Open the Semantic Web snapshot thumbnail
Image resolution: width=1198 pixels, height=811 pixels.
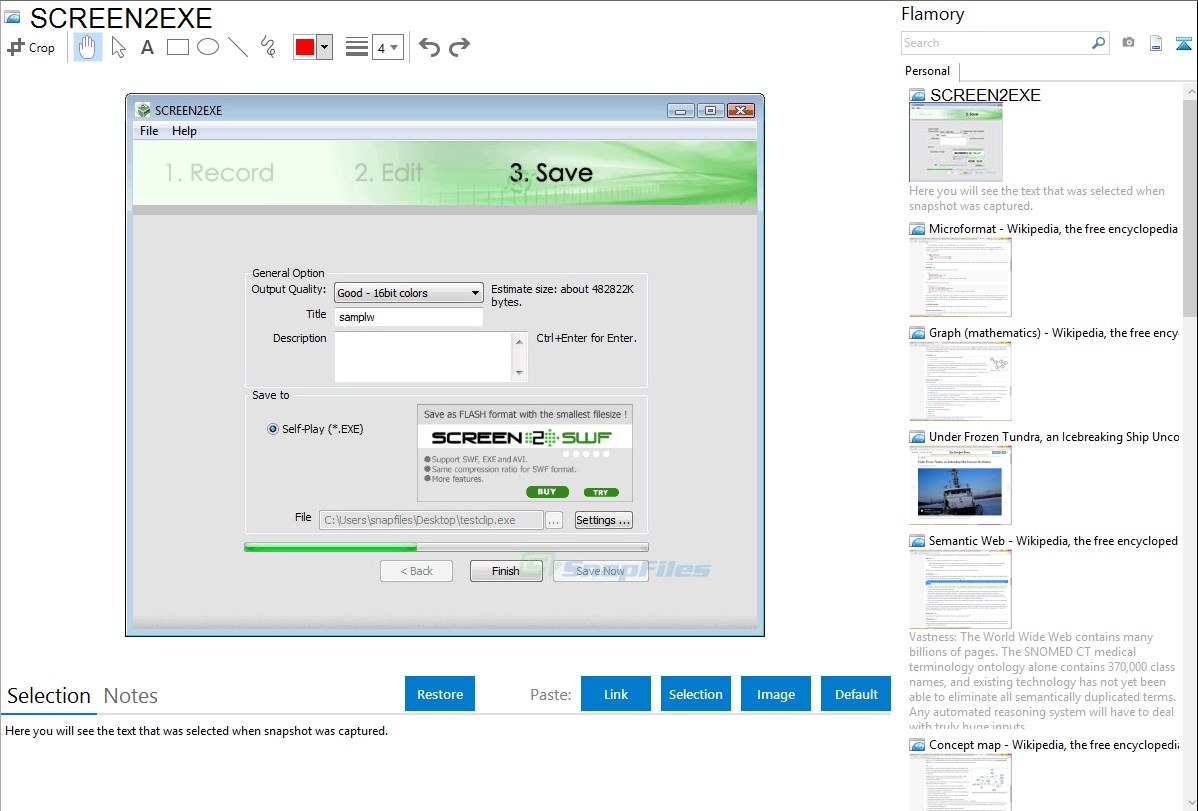[960, 588]
